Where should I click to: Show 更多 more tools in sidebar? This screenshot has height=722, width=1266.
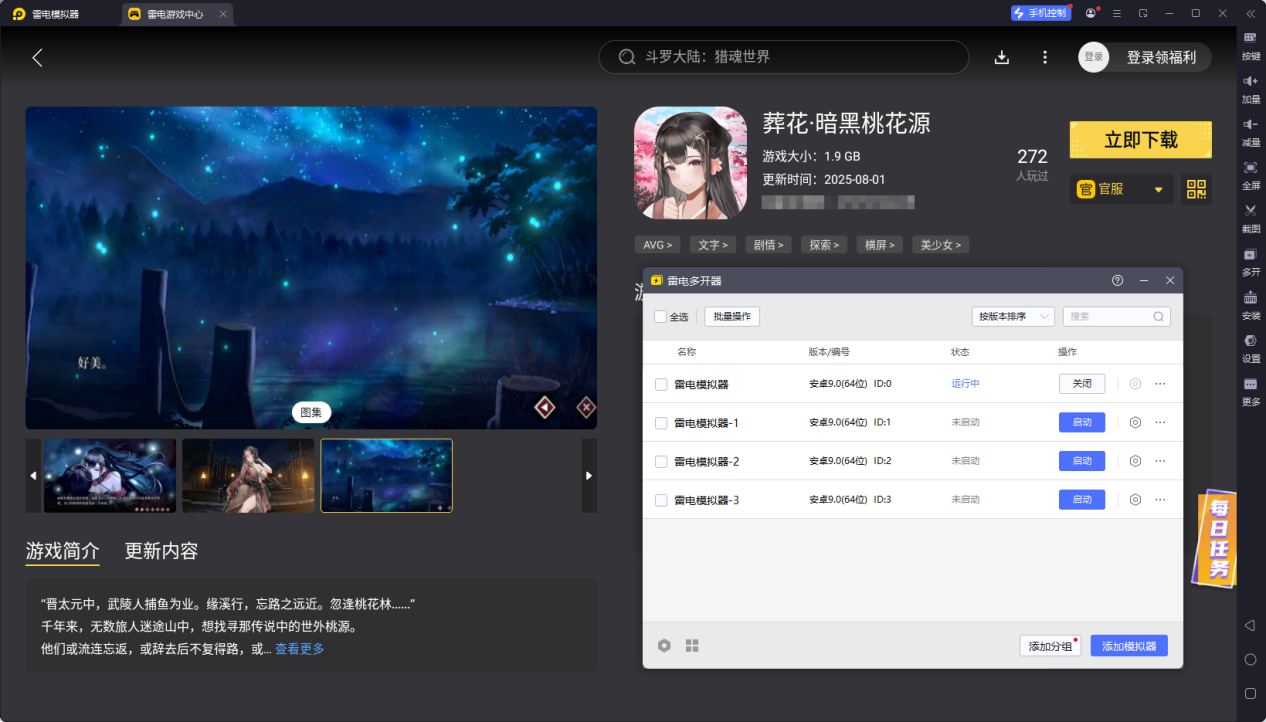(x=1250, y=390)
